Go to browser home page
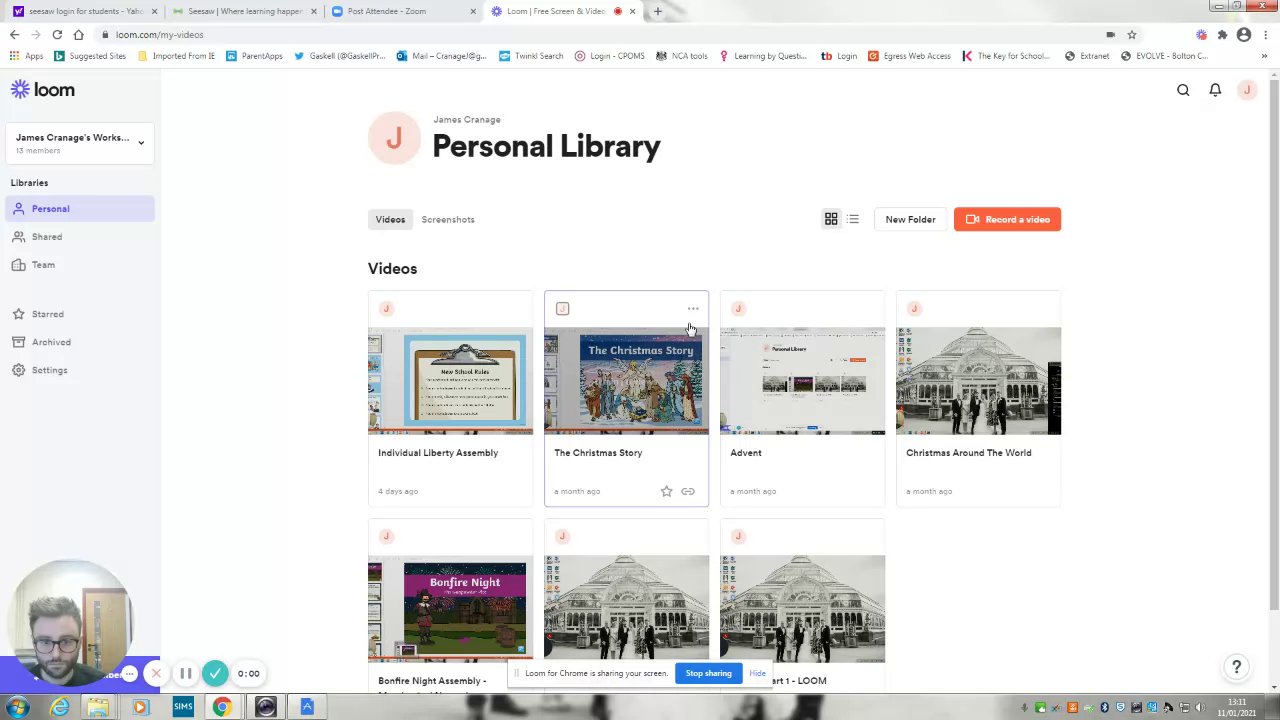The height and width of the screenshot is (720, 1280). [78, 34]
